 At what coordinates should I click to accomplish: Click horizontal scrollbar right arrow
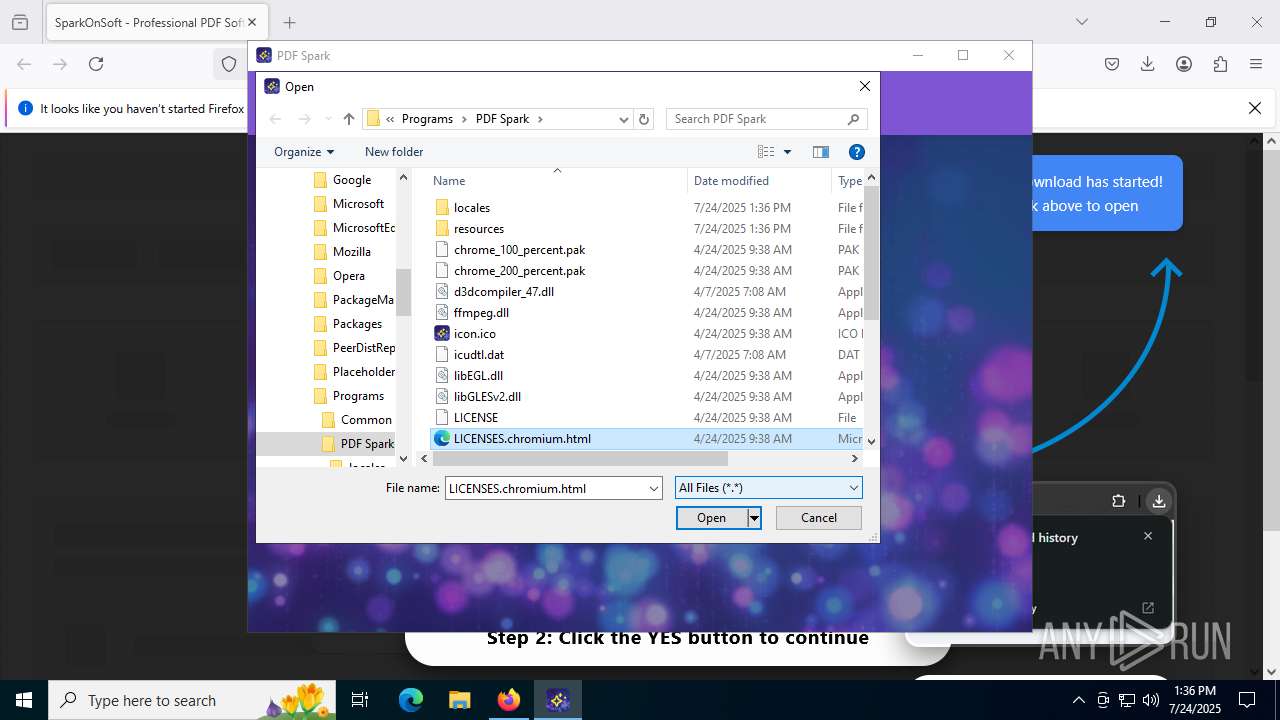pos(854,459)
